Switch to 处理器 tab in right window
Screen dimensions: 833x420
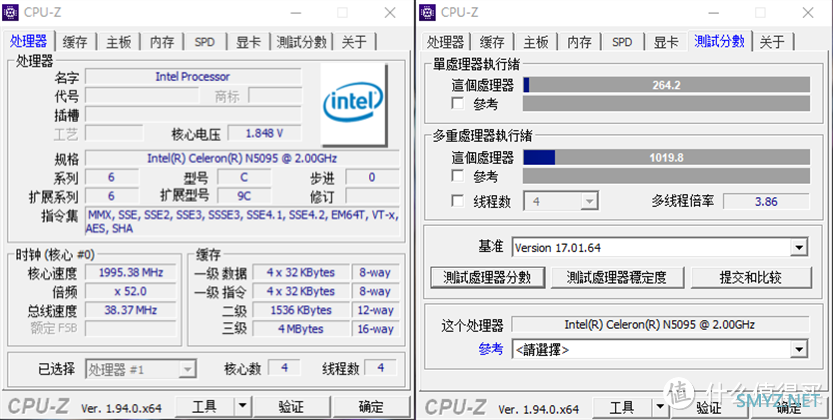445,42
